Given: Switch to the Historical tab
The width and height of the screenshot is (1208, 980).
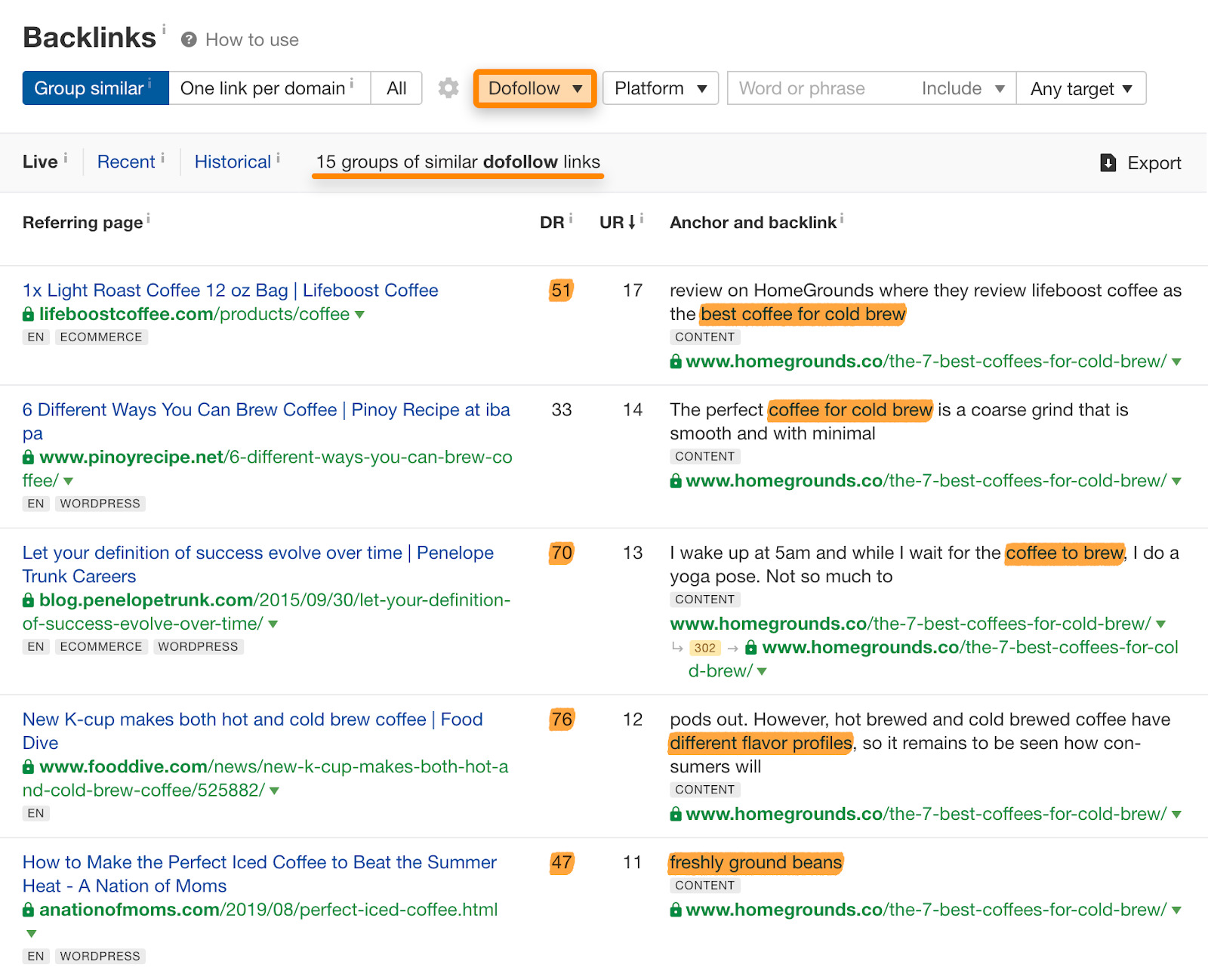Looking at the screenshot, I should pyautogui.click(x=233, y=162).
